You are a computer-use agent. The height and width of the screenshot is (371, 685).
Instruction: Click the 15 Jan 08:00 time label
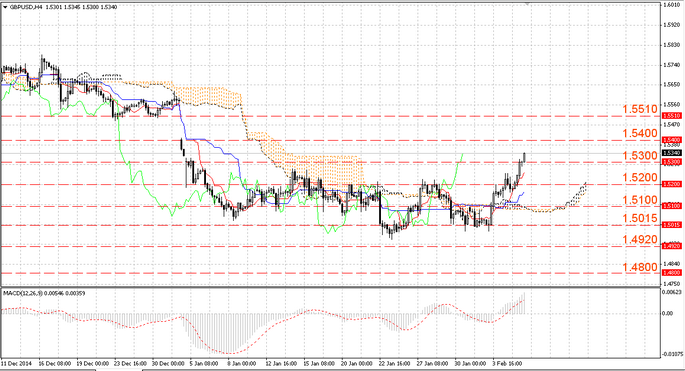coord(319,364)
